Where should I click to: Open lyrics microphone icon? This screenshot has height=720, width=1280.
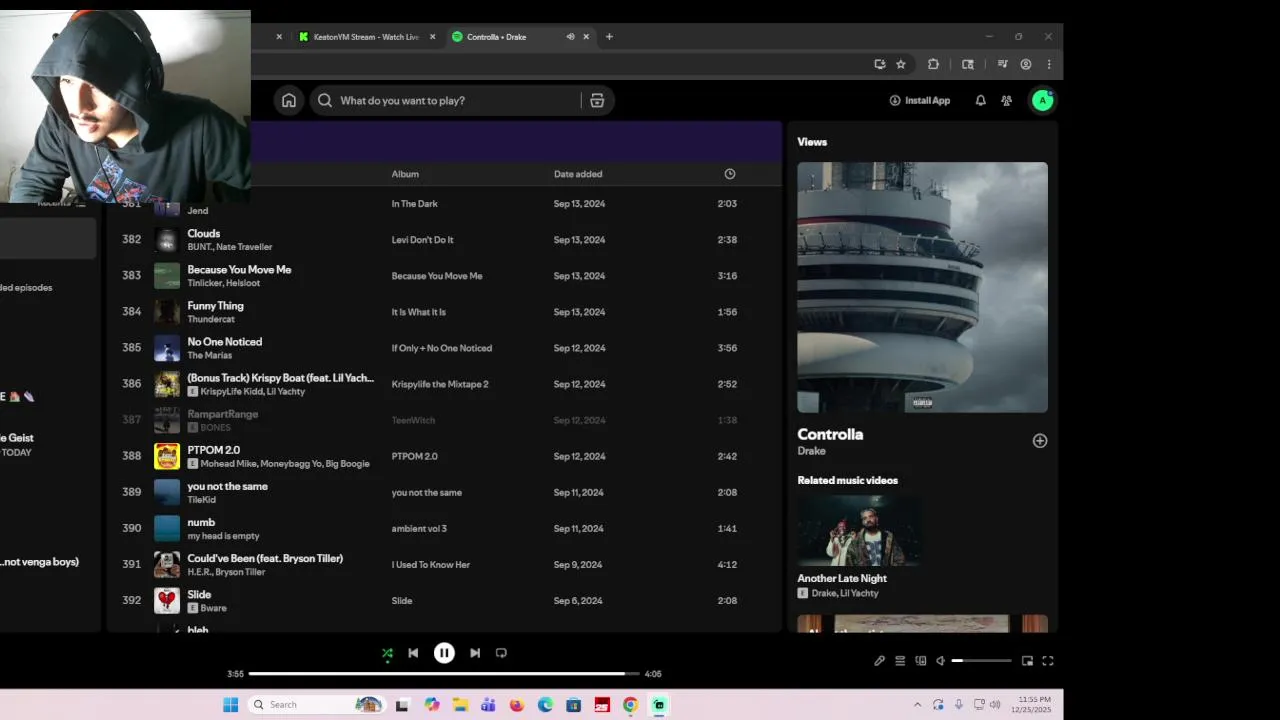879,661
